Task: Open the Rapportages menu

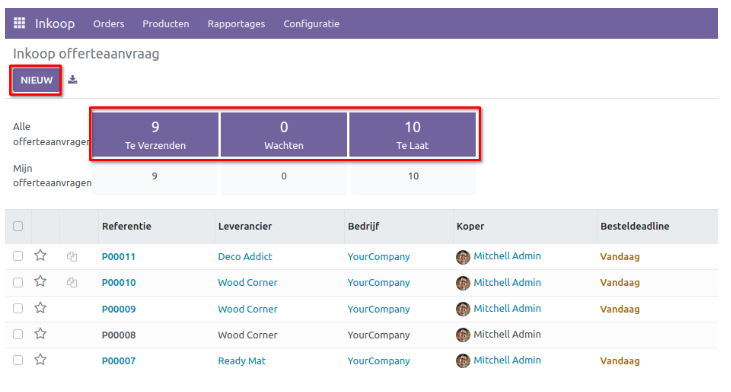Action: (236, 24)
